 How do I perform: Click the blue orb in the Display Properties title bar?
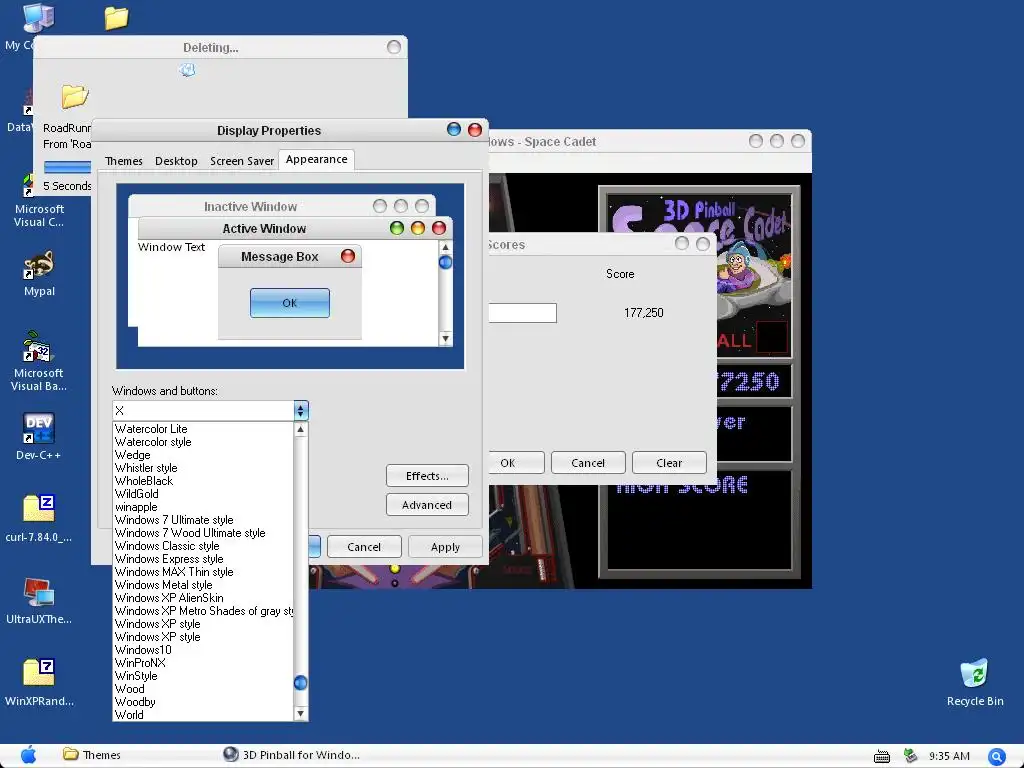click(454, 129)
